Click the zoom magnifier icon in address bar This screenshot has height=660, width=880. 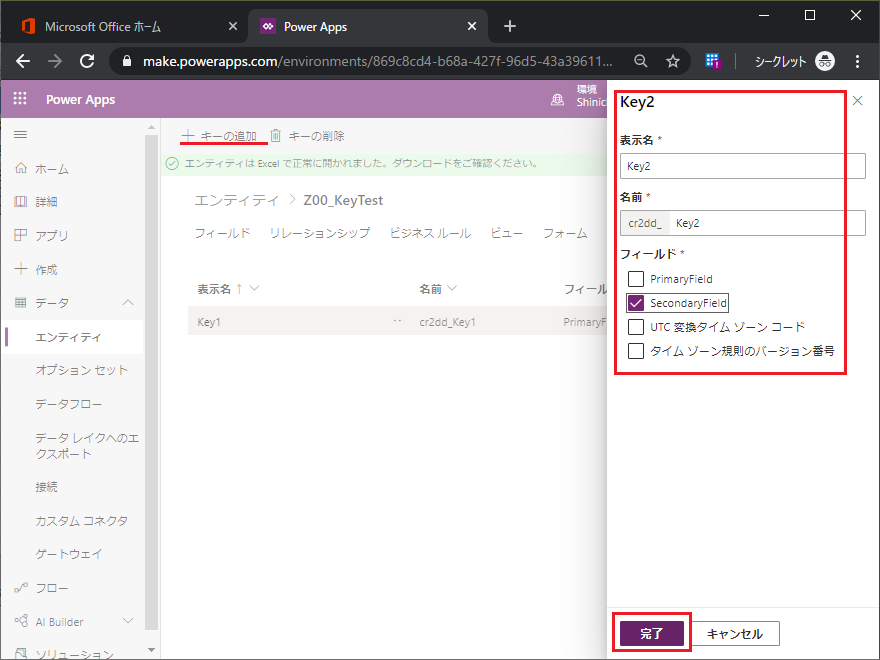point(640,61)
